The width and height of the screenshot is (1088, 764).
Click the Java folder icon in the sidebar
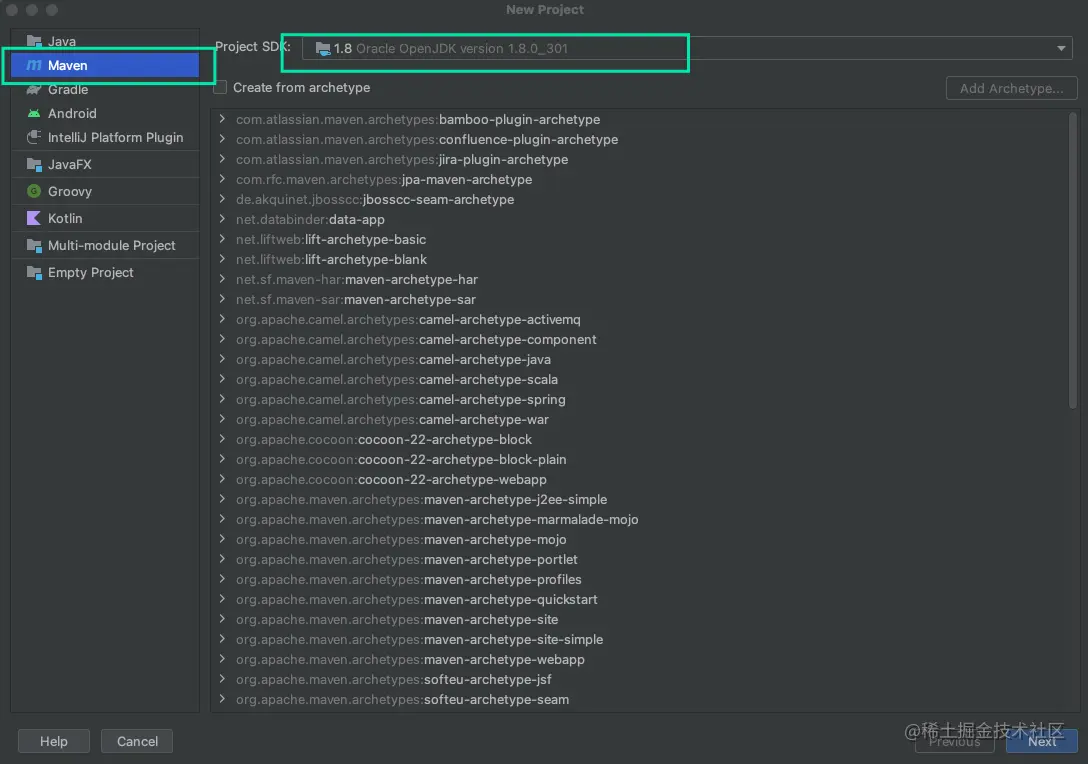(33, 41)
